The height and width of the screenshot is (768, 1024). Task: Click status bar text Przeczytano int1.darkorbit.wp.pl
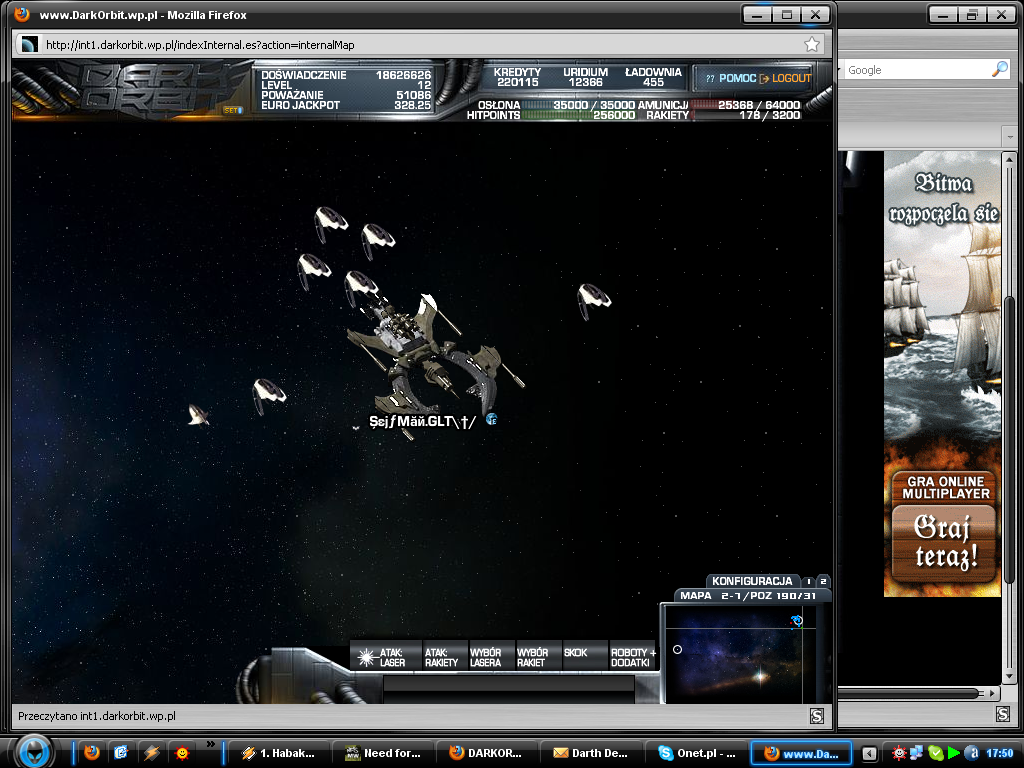pos(97,716)
